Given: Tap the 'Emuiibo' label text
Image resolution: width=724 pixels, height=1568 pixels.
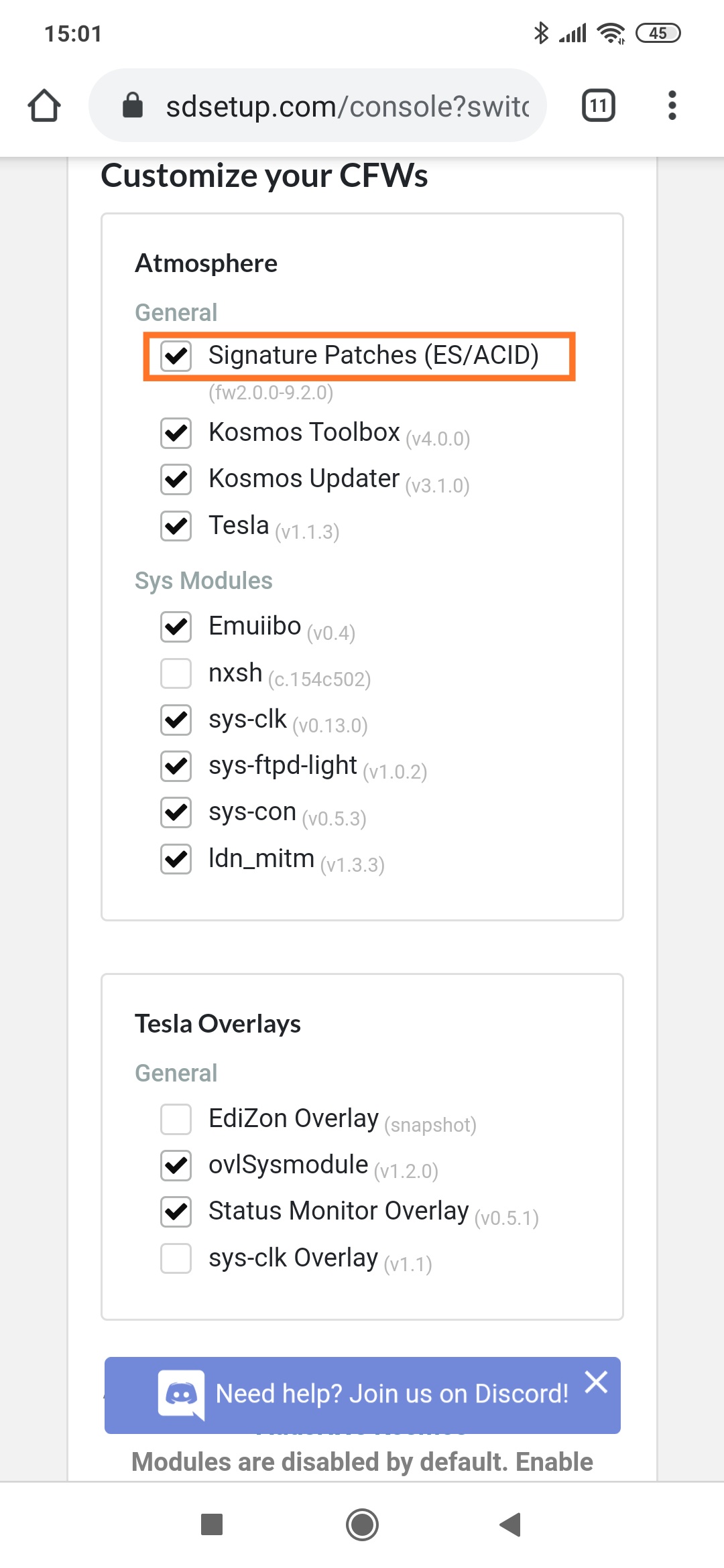Looking at the screenshot, I should click(x=255, y=626).
